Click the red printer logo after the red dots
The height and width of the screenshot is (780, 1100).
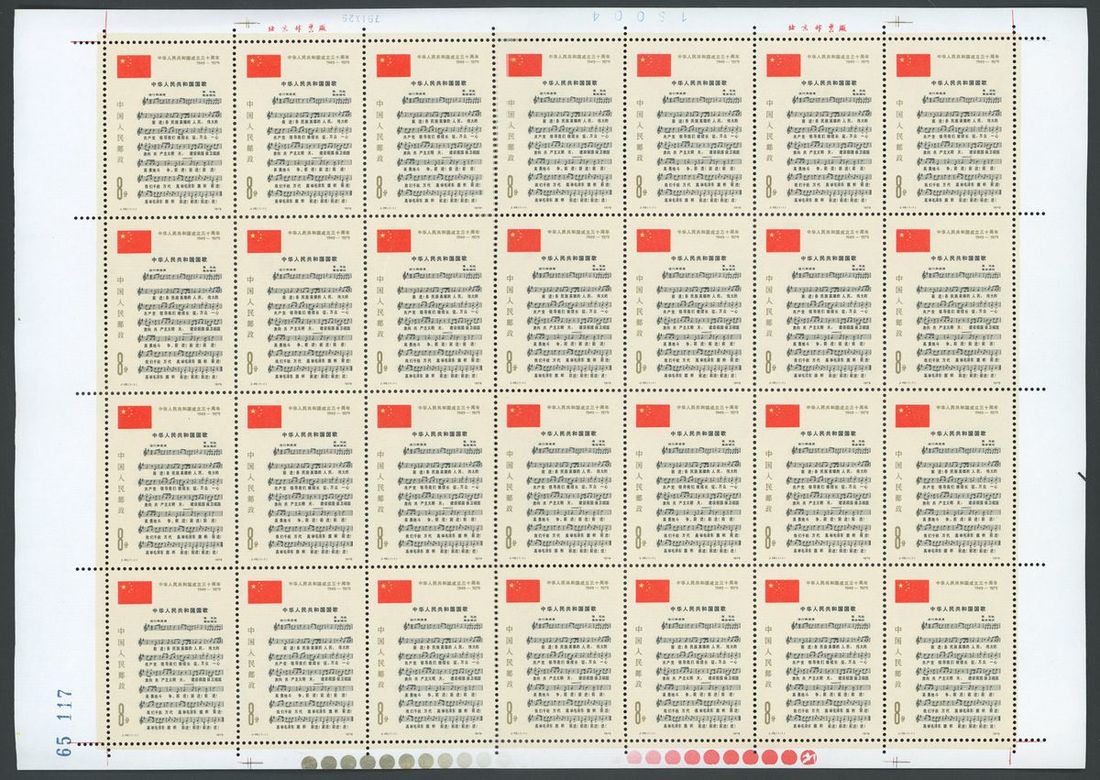(x=809, y=758)
